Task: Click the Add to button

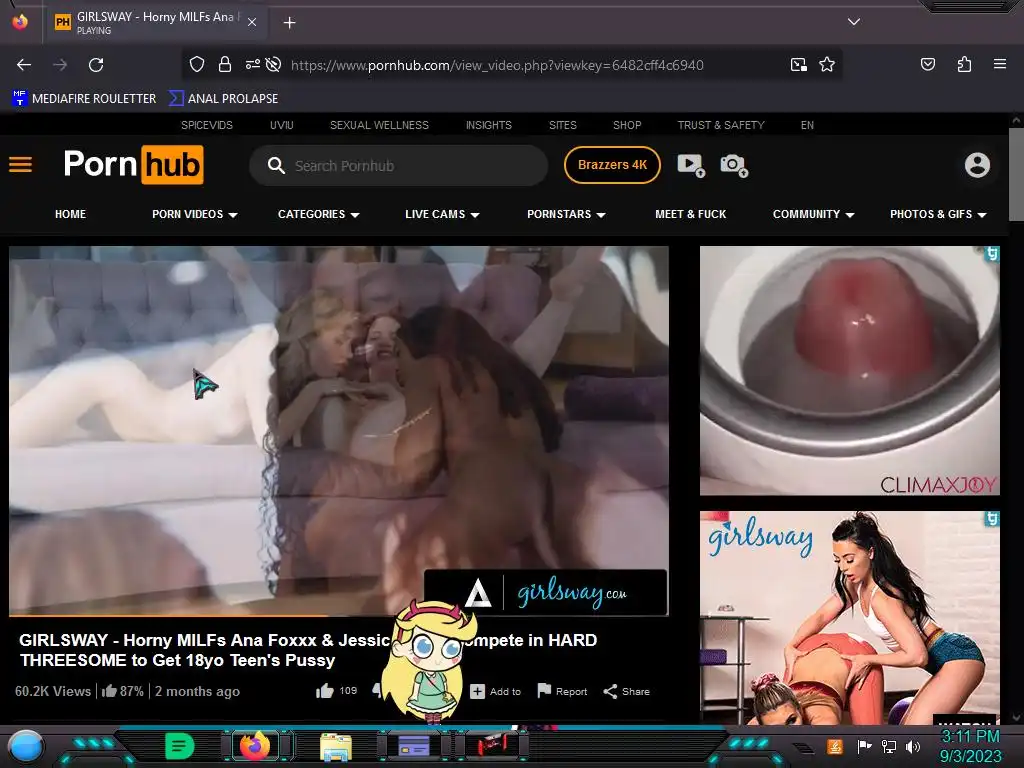Action: (x=496, y=692)
